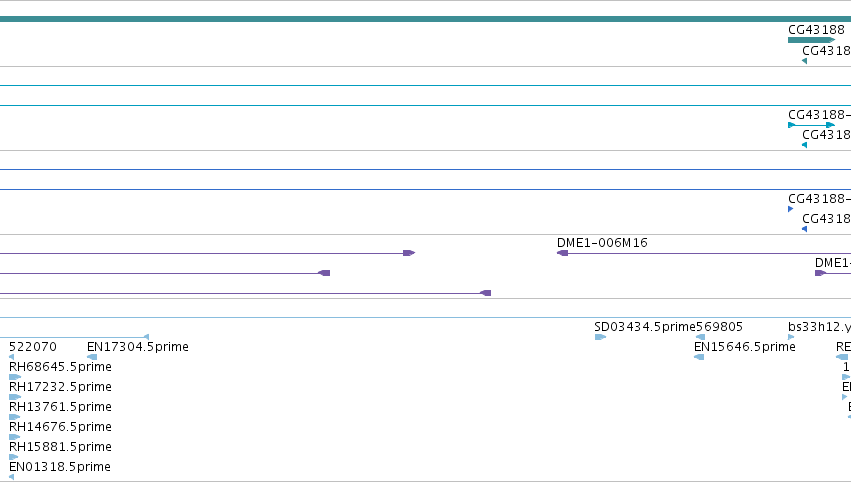This screenshot has width=851, height=482.
Task: Click the arrow glyph under RH17232.5prime
Action: 15,397
